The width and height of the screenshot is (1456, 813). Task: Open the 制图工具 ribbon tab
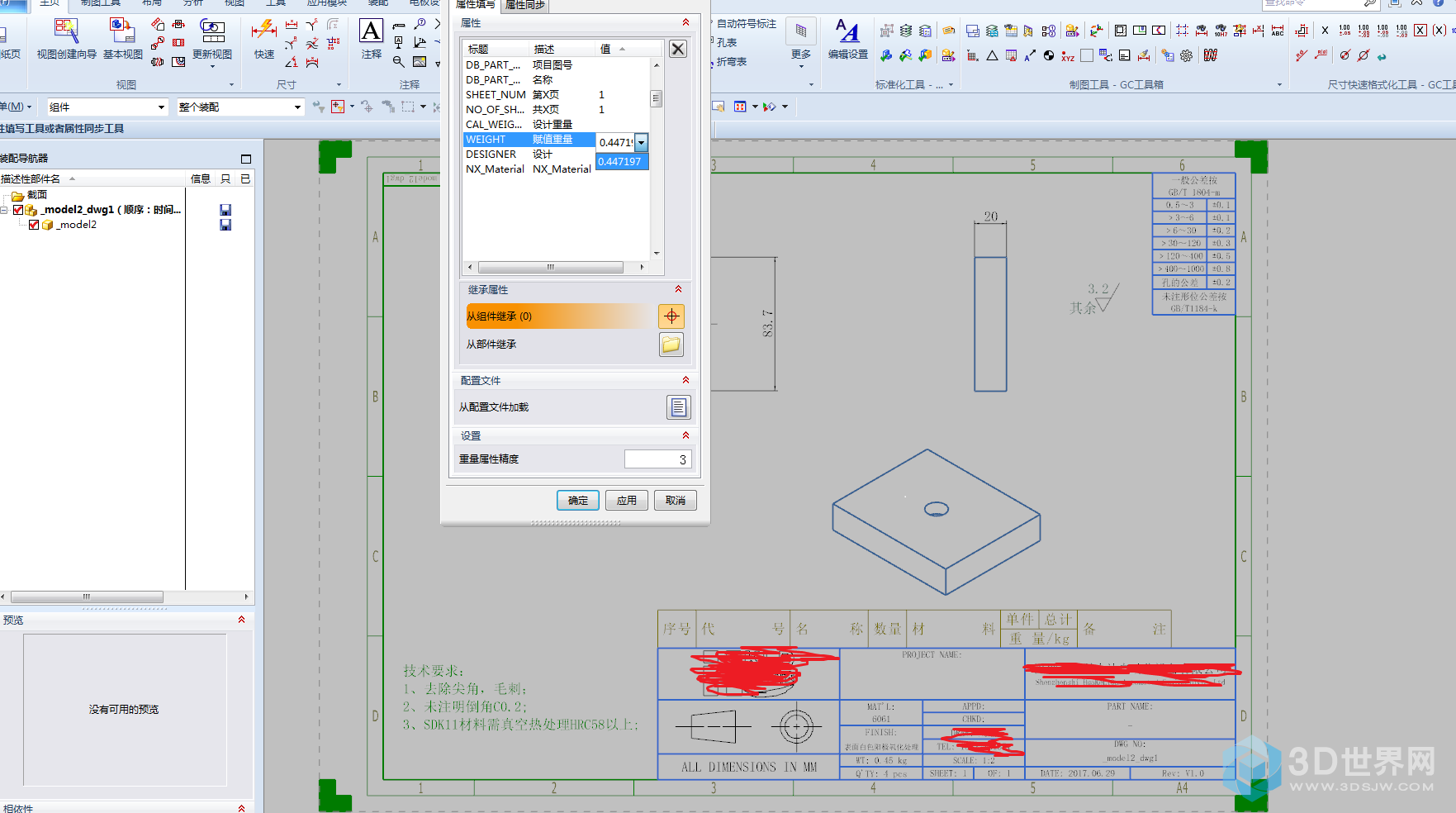[x=101, y=3]
